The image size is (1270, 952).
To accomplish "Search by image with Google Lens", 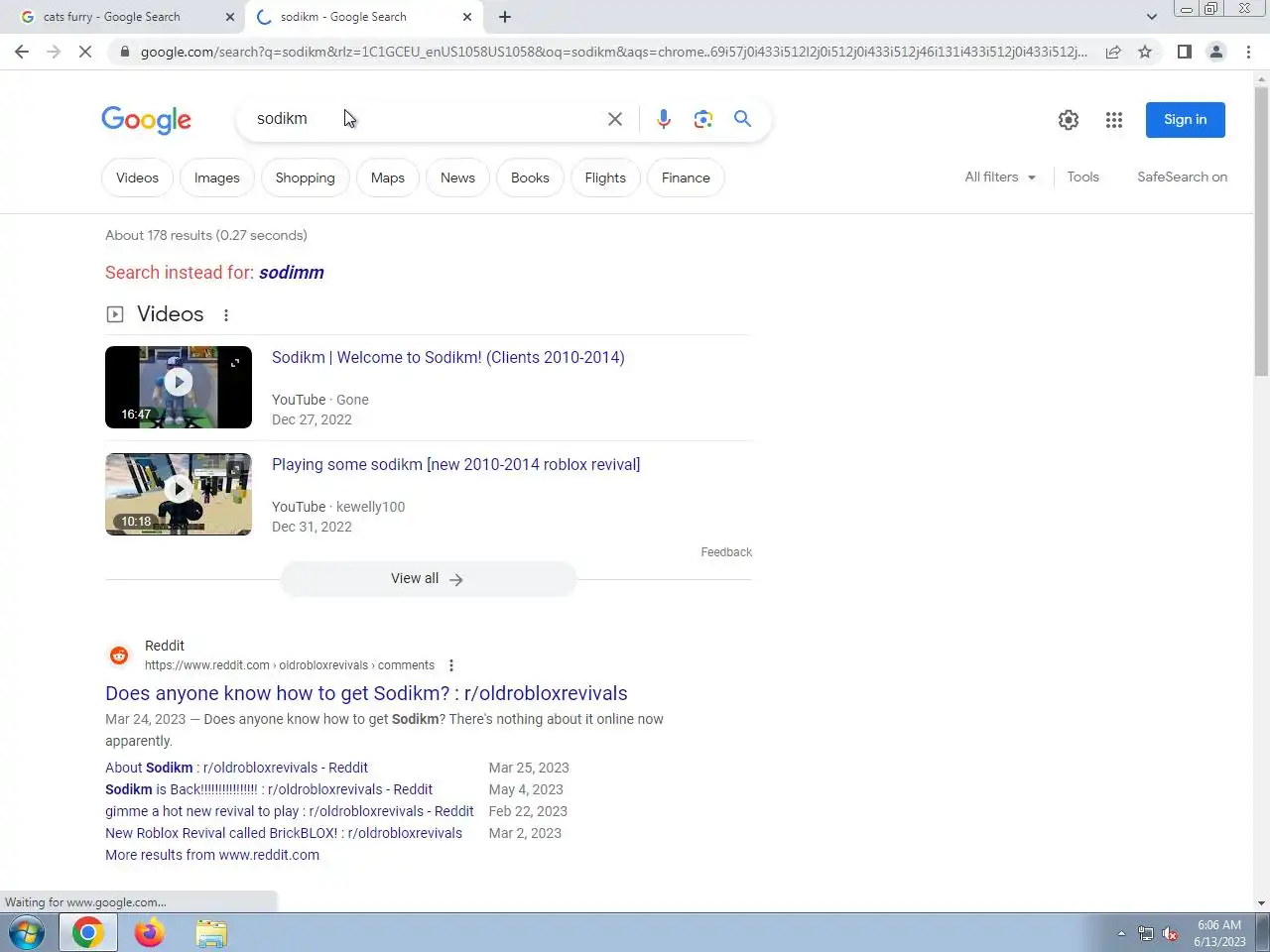I will 703,119.
